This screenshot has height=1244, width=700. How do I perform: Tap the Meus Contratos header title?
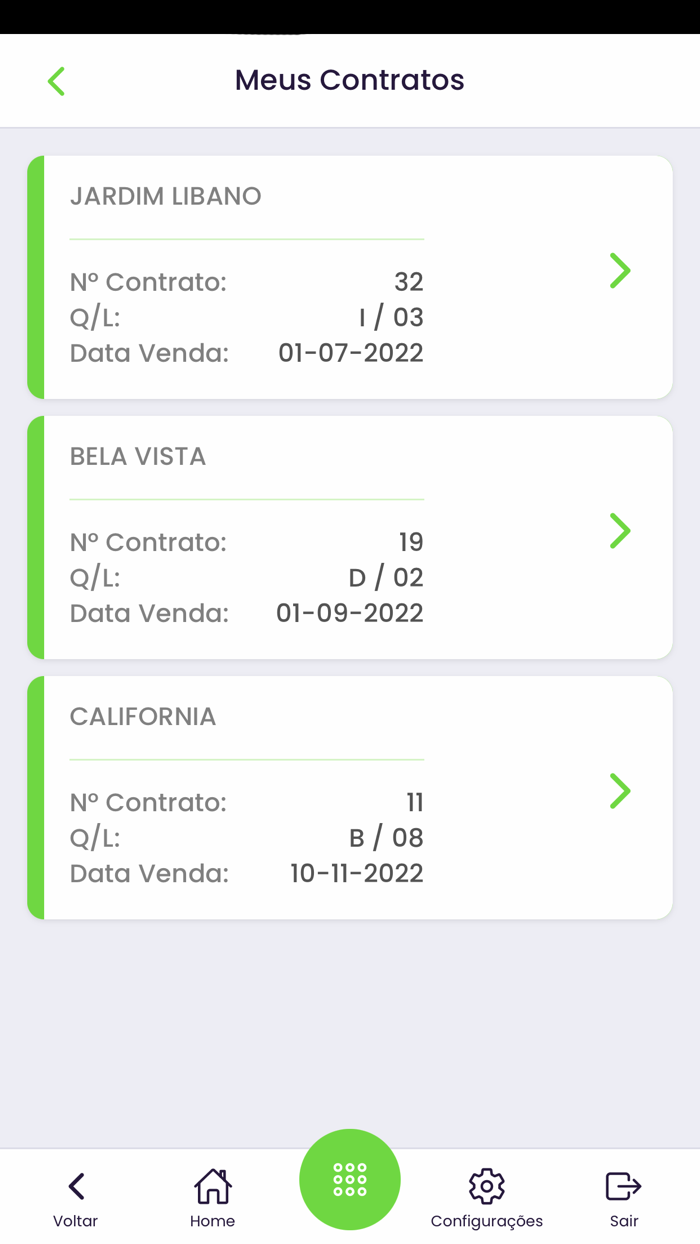350,80
